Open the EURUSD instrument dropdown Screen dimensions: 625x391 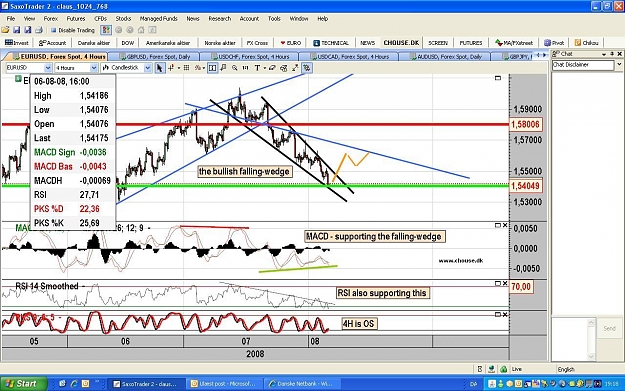(48, 68)
